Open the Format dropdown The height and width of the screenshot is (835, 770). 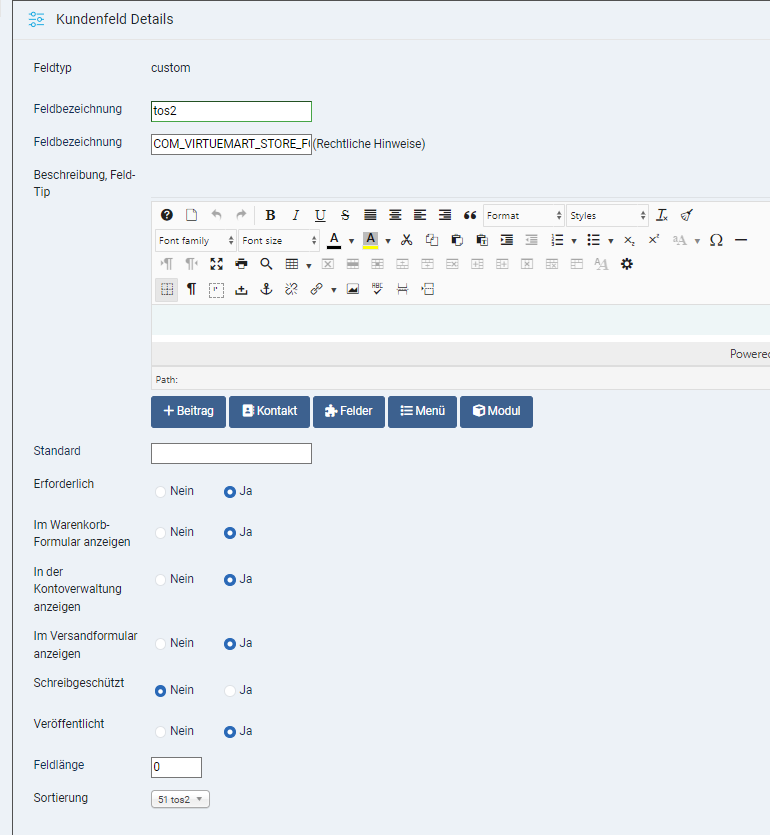pyautogui.click(x=524, y=215)
